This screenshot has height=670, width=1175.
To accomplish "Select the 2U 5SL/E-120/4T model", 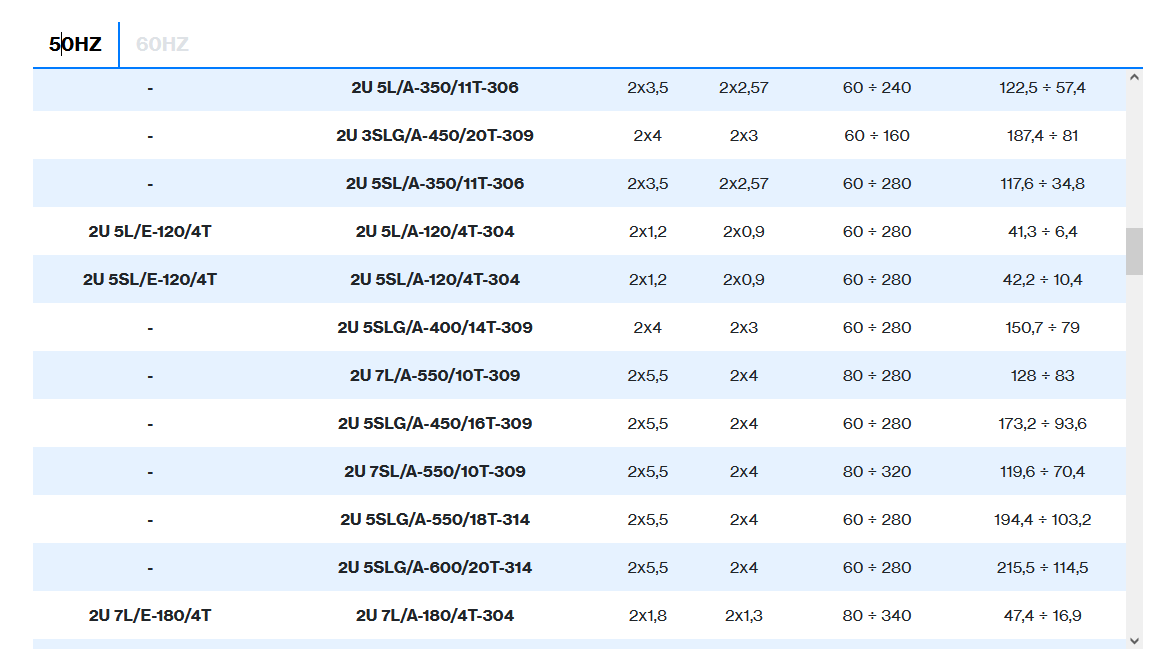I will [x=150, y=279].
